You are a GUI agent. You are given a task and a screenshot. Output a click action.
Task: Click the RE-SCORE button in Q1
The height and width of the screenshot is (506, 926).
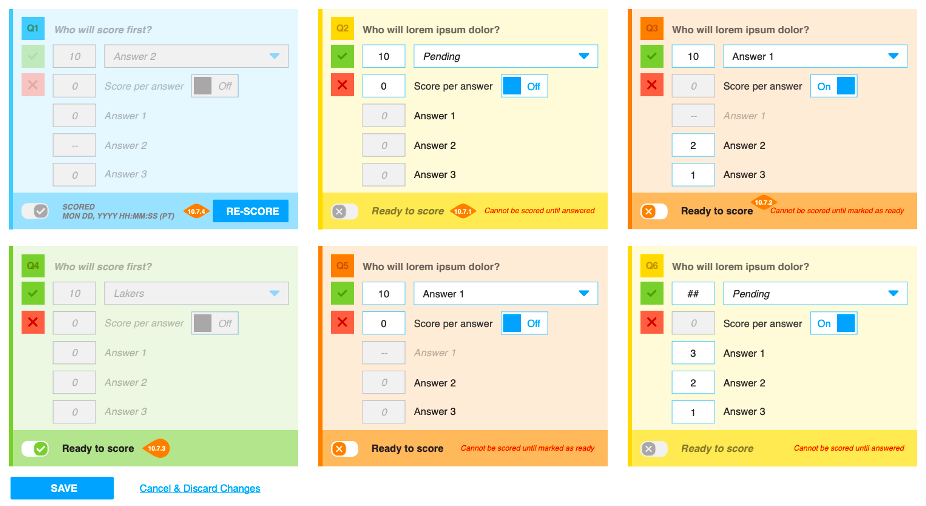click(250, 211)
